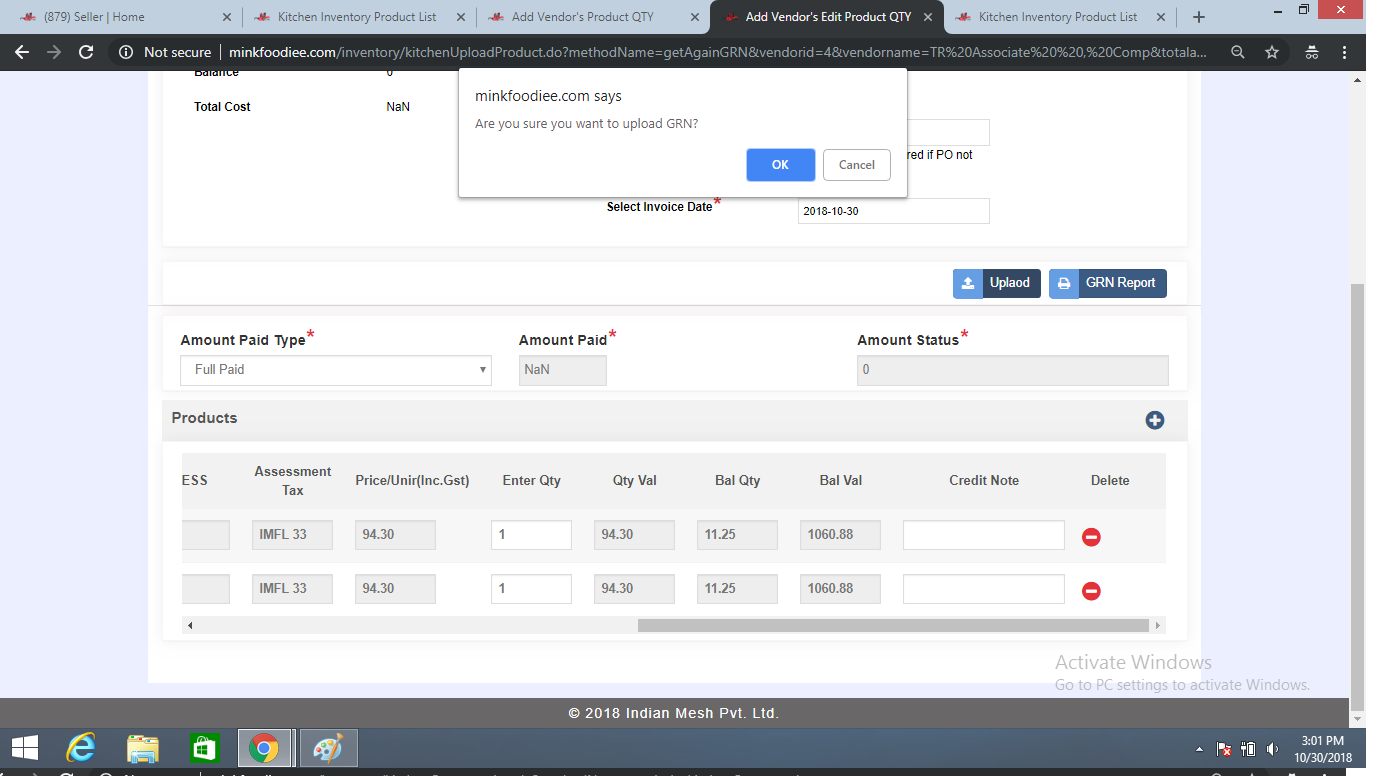Click the Uplaod button
This screenshot has height=776, width=1392.
[x=997, y=283]
